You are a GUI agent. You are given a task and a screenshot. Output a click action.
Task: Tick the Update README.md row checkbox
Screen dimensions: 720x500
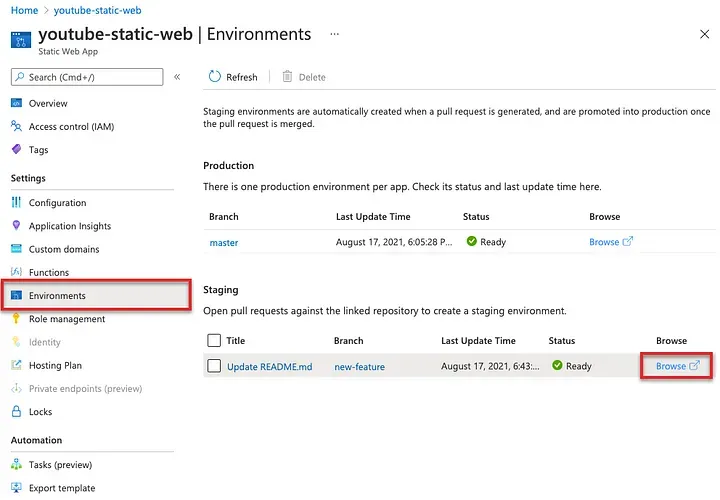click(214, 366)
